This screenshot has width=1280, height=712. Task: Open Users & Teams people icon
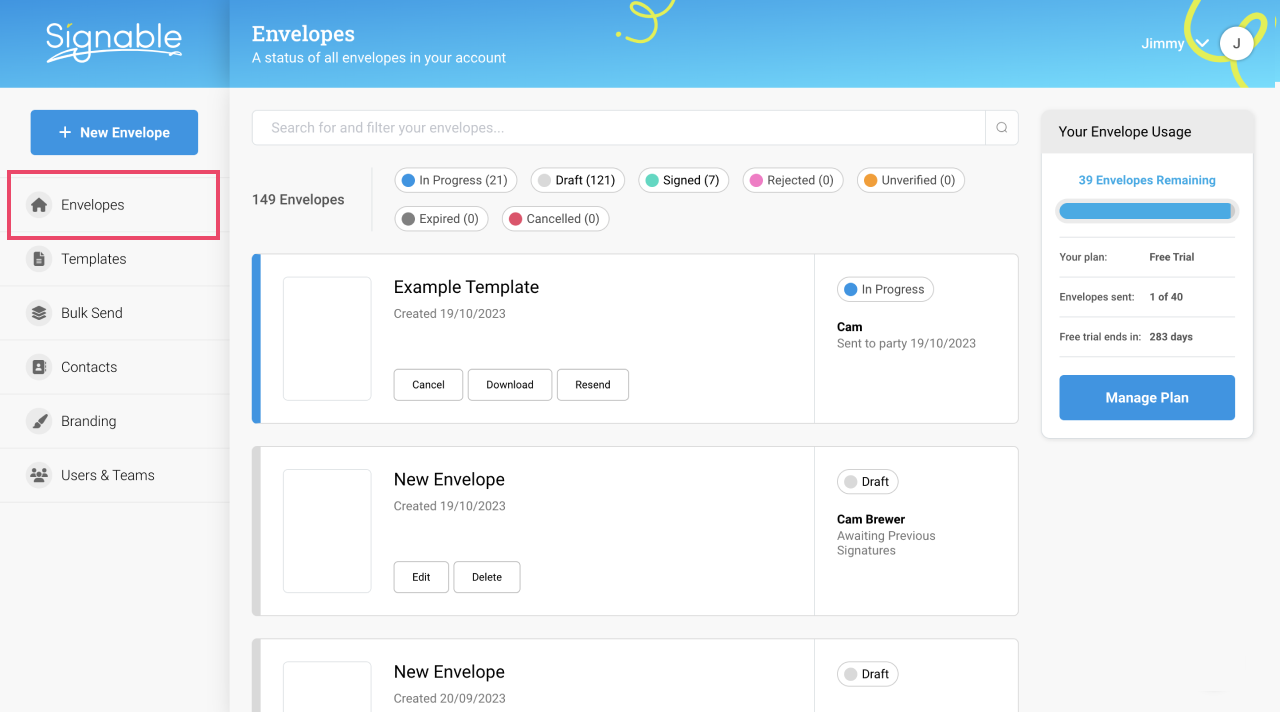[39, 475]
